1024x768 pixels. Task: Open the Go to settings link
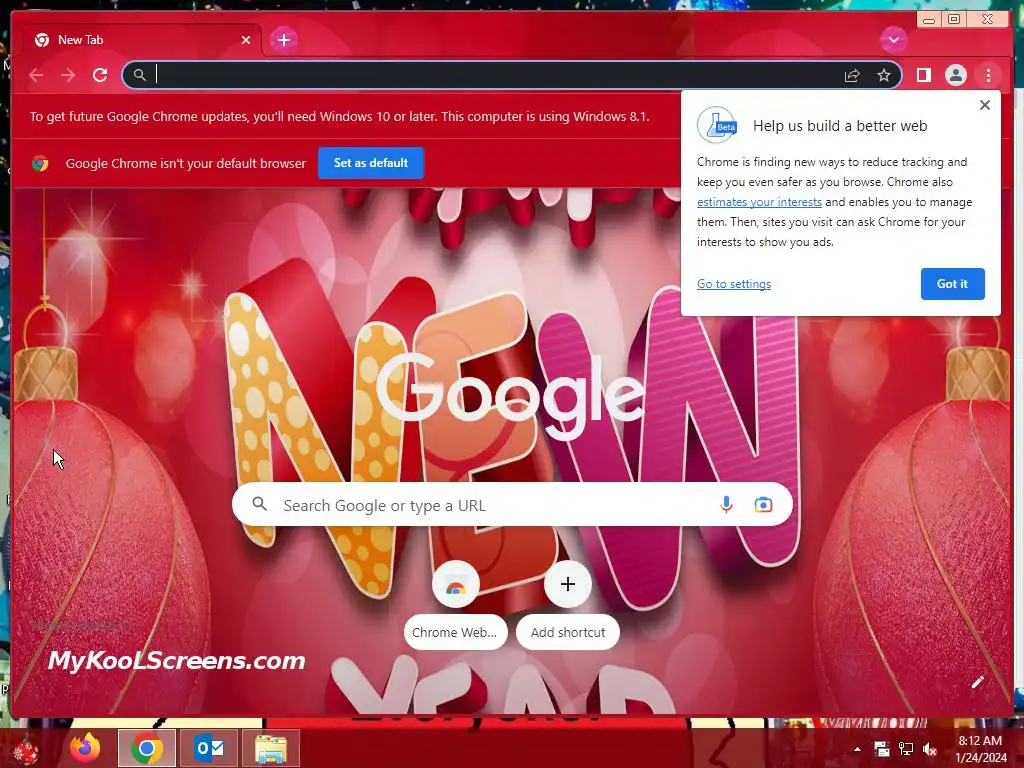tap(733, 284)
